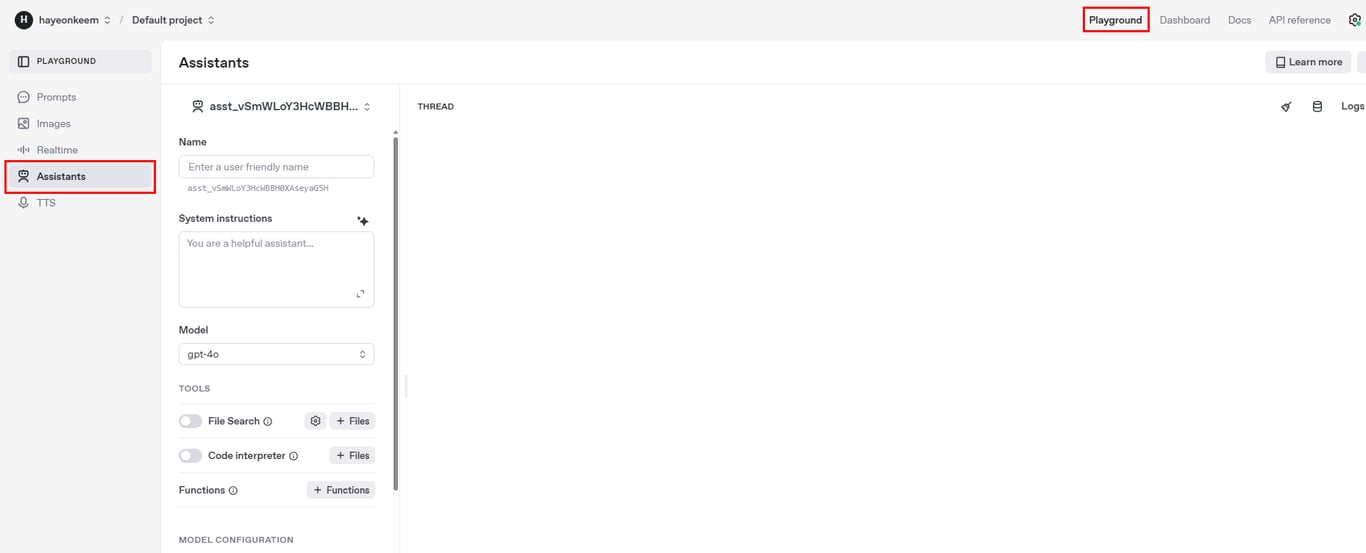Click the Functions info icon
This screenshot has height=553, width=1366.
coord(233,491)
